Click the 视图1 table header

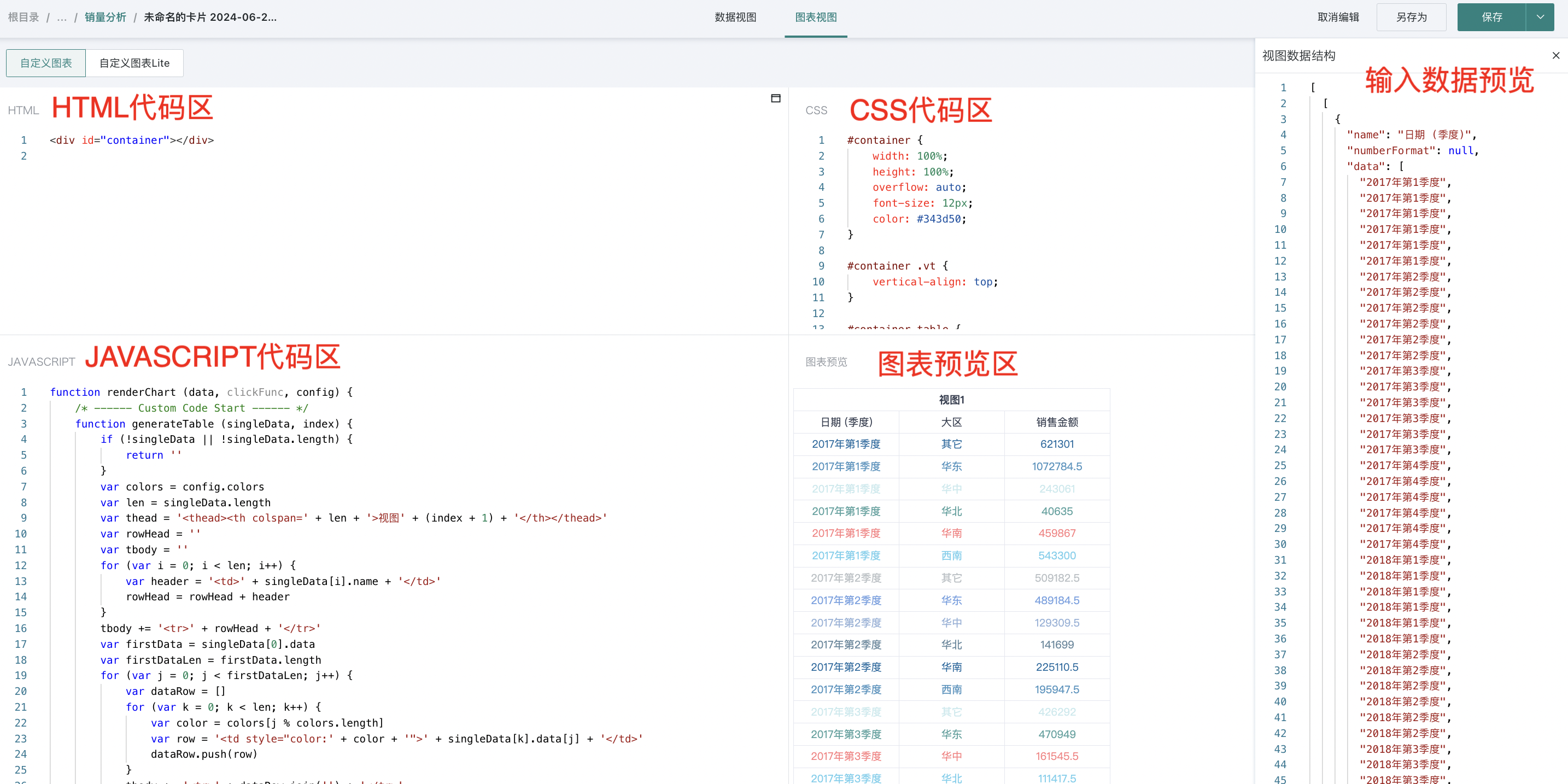click(x=951, y=400)
